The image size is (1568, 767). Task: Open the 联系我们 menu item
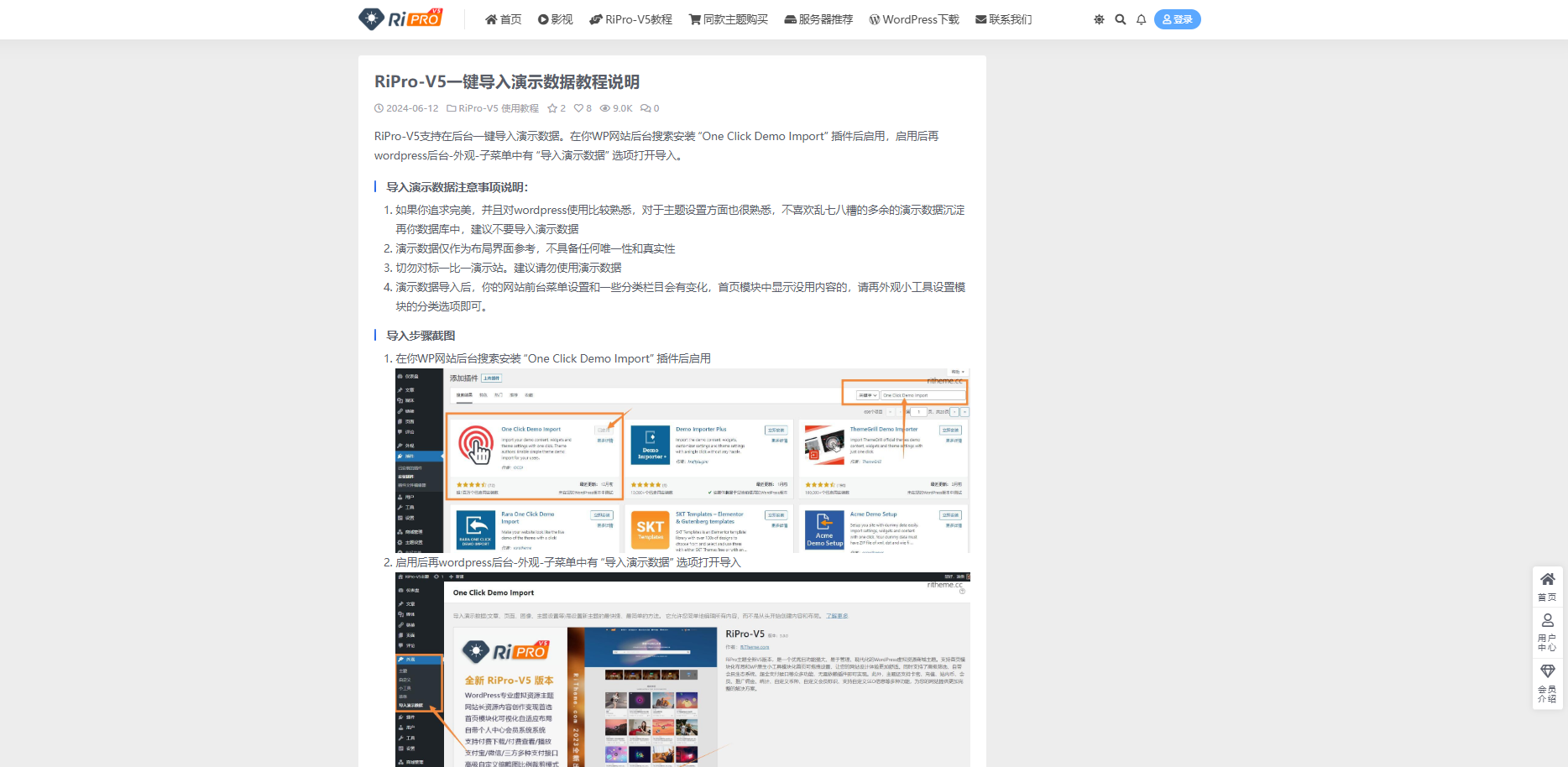1003,19
